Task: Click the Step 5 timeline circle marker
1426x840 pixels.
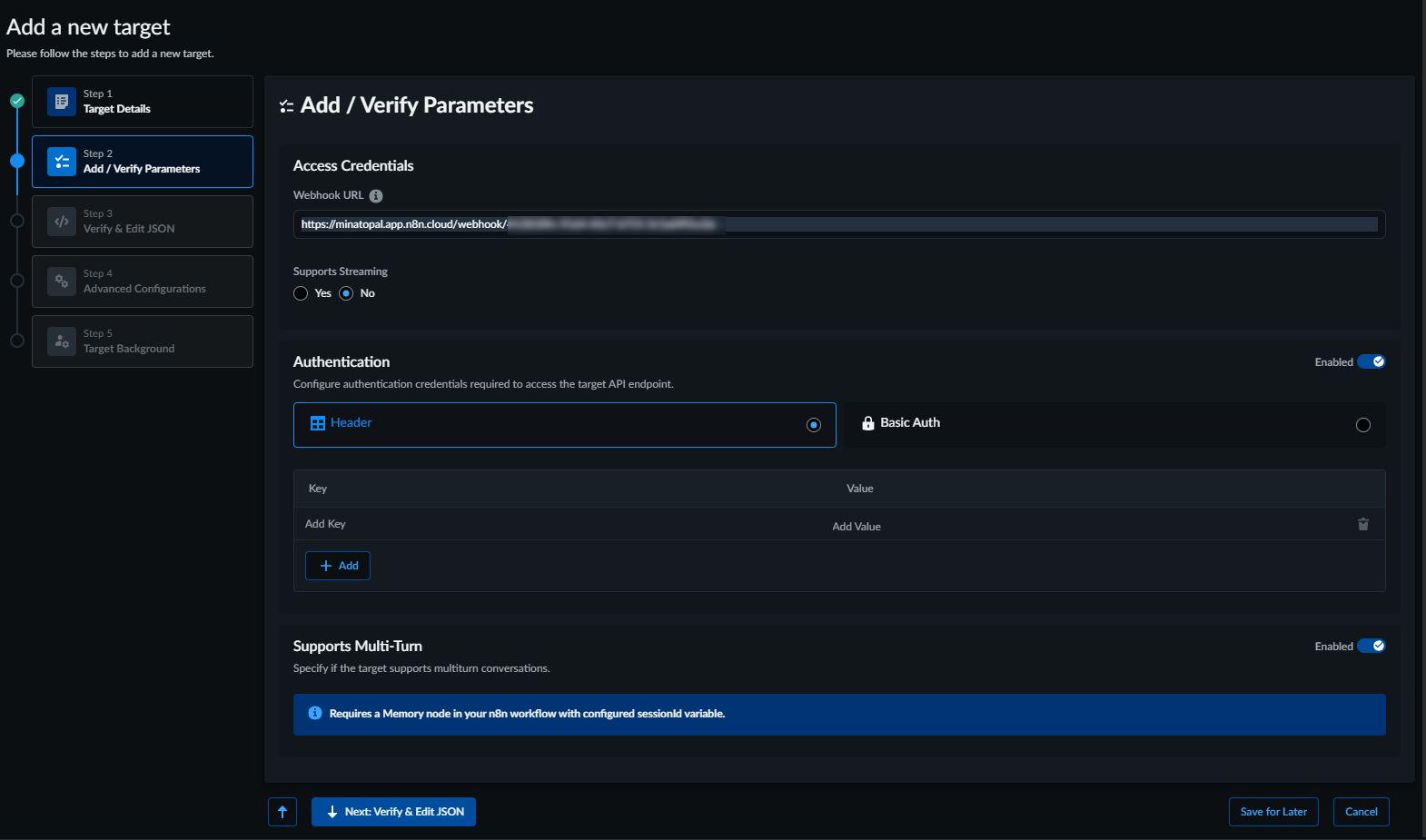Action: 17,341
